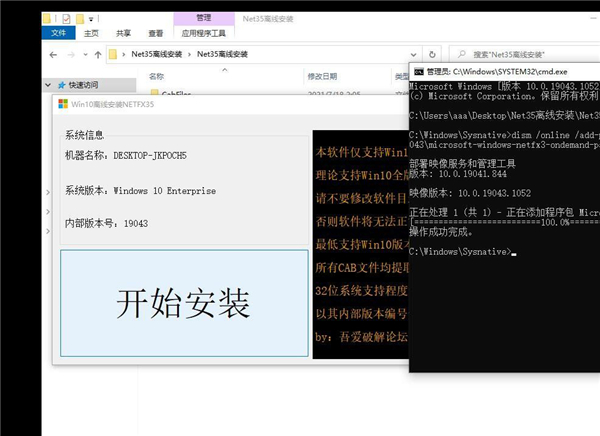
Task: Open the 文件 ribbon tab
Action: pyautogui.click(x=61, y=32)
